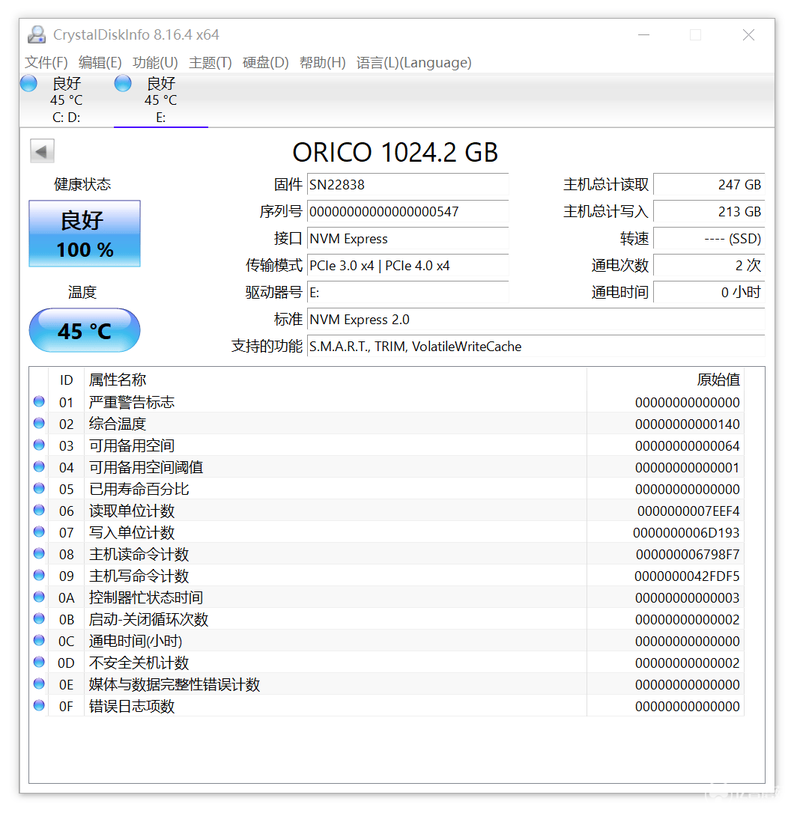Screen dimensions: 800x816
Task: Click status orb of attribute 04 可用备用空间阈值
Action: coord(39,467)
